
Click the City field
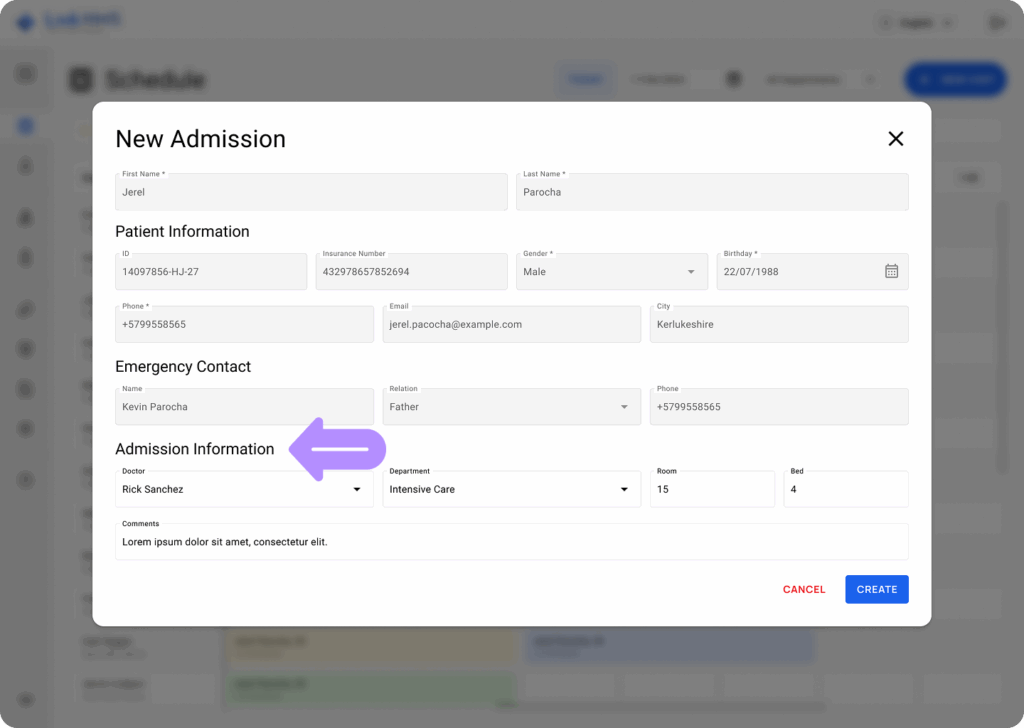(779, 324)
